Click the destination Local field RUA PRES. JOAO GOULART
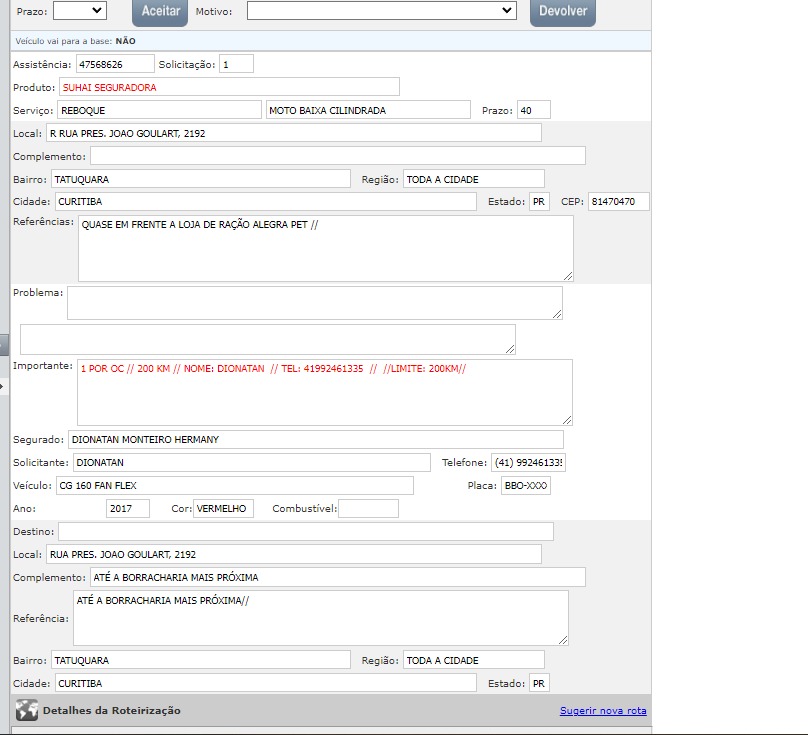808x735 pixels. click(294, 554)
